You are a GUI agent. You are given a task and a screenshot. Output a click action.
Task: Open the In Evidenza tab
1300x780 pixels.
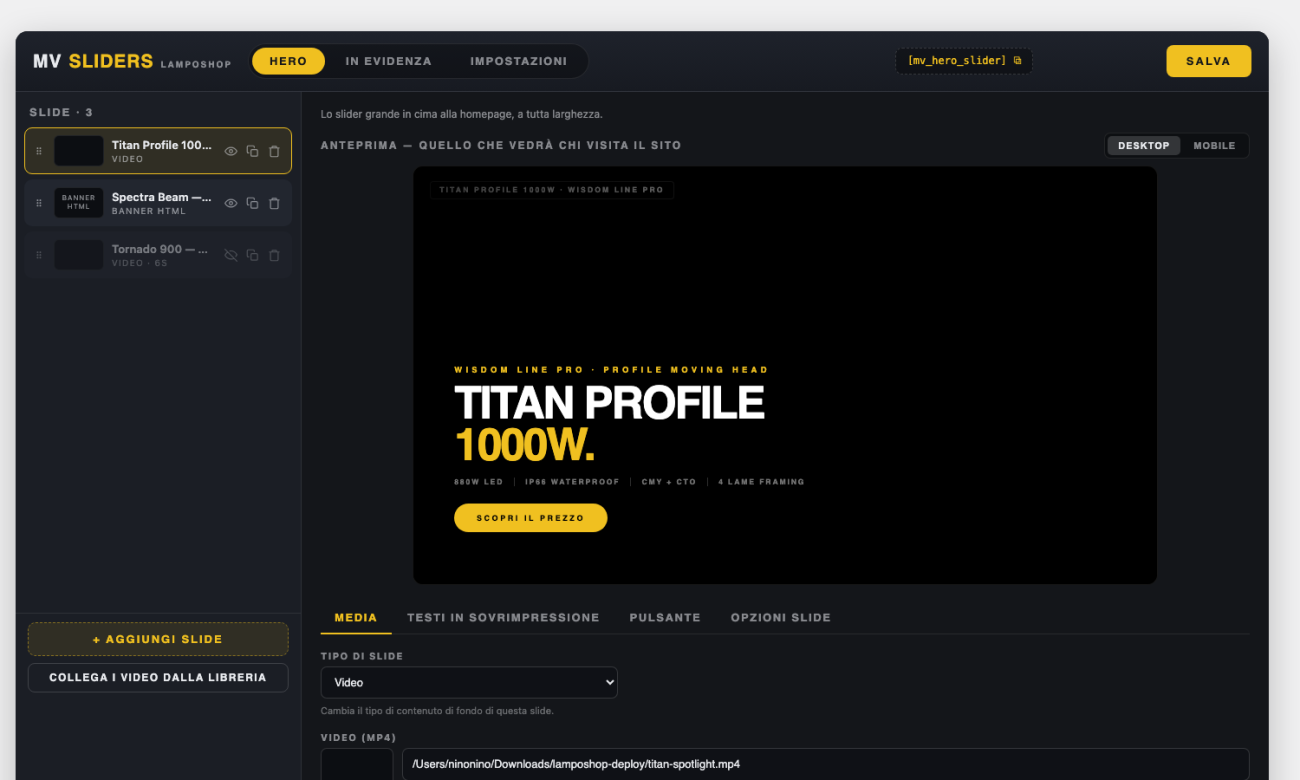[x=389, y=61]
